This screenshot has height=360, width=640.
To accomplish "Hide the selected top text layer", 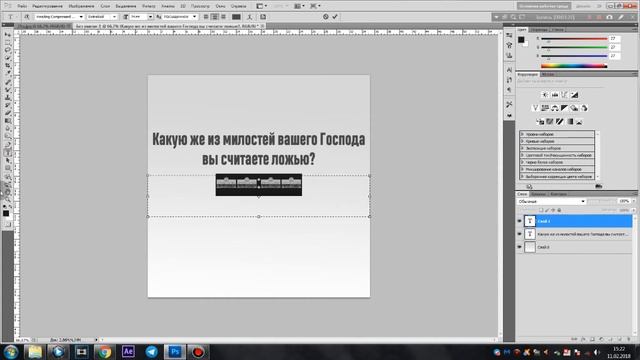I will coord(520,221).
